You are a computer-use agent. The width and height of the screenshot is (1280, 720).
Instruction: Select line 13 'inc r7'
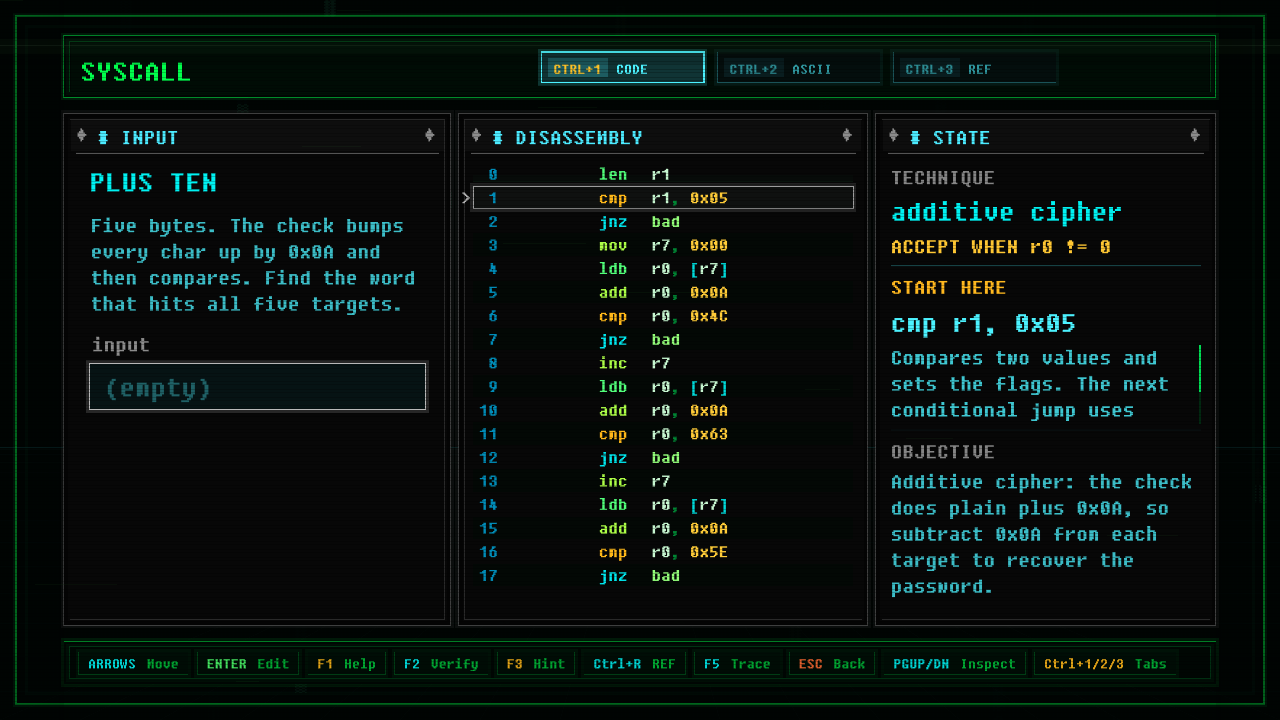663,481
